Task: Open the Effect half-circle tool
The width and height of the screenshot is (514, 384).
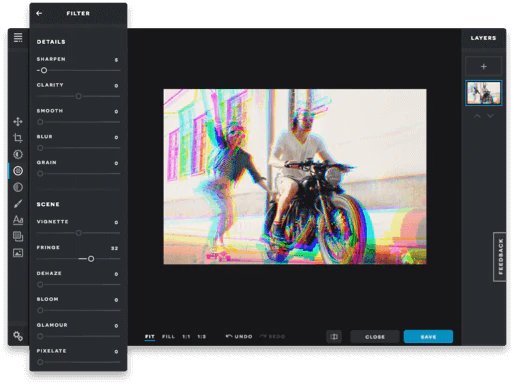Action: [x=18, y=187]
